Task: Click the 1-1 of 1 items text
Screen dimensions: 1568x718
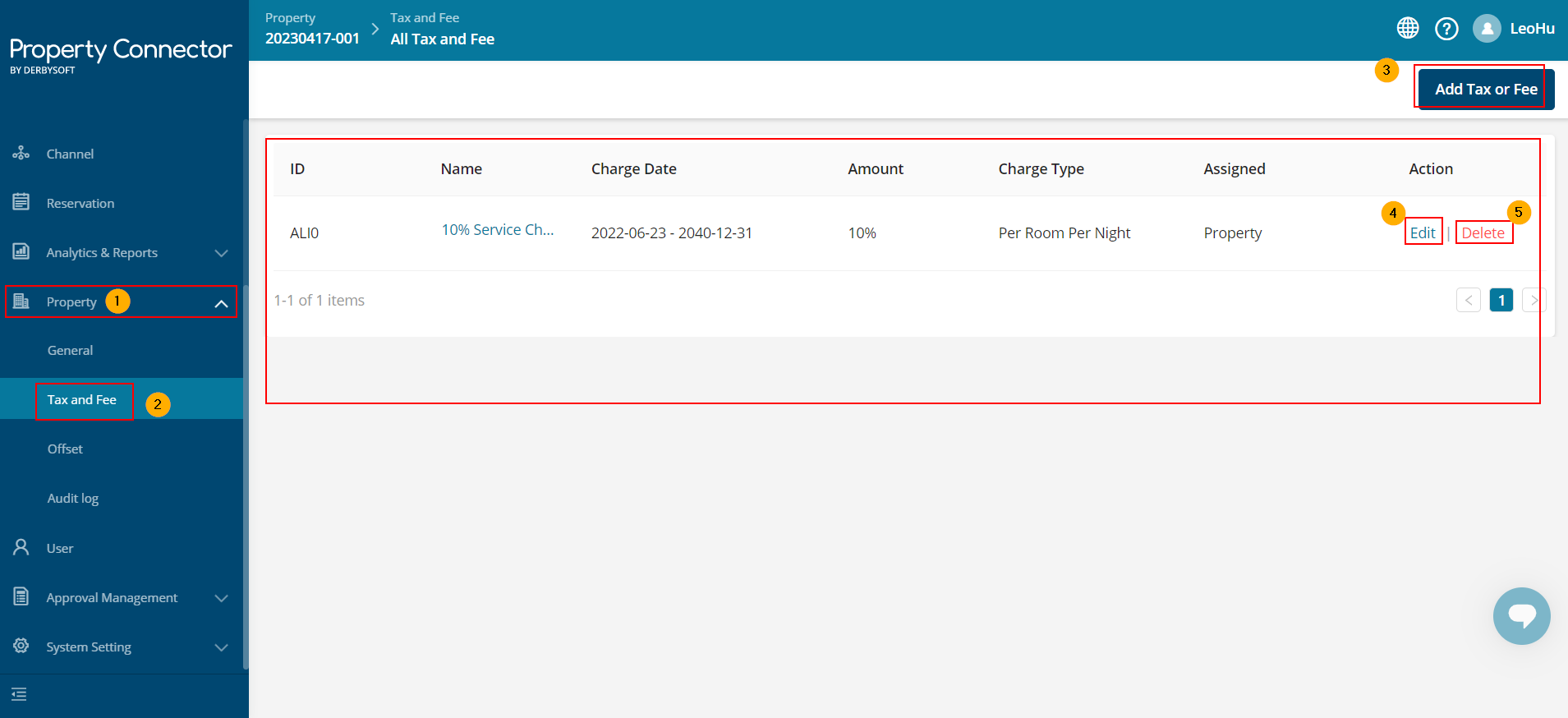Action: [x=319, y=301]
